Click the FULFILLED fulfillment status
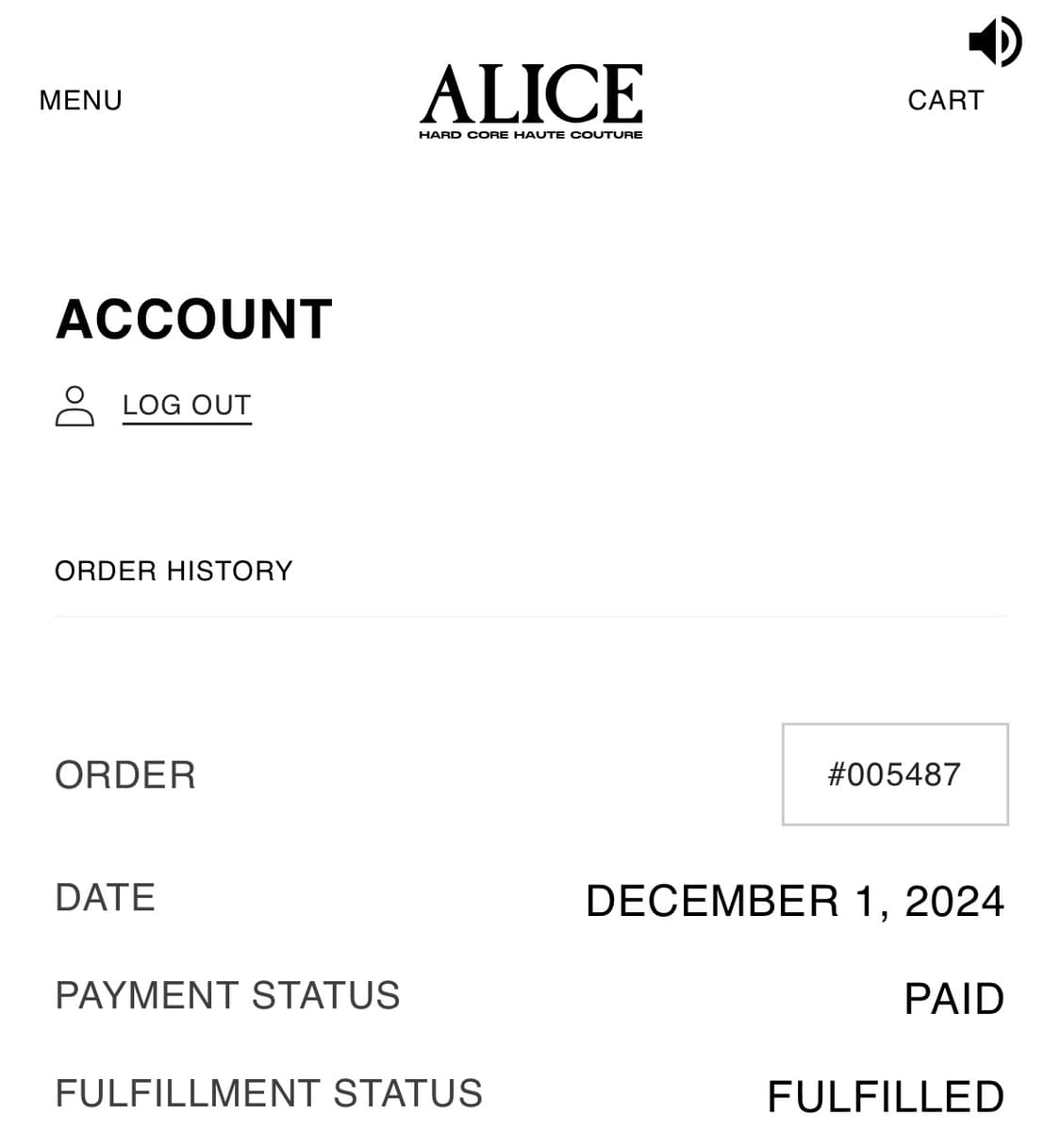This screenshot has height=1148, width=1061. pos(885,1095)
